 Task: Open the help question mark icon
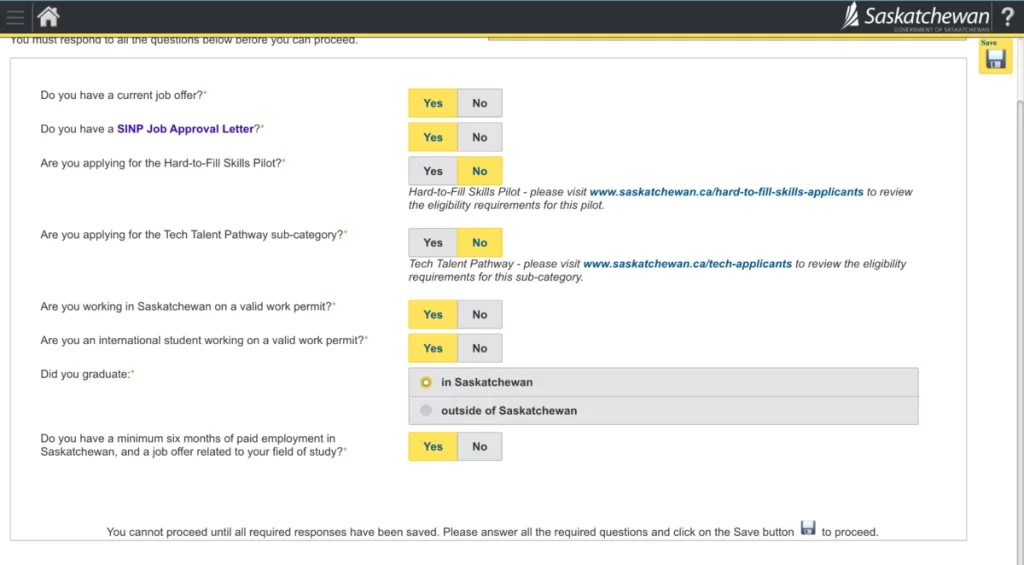point(1008,16)
